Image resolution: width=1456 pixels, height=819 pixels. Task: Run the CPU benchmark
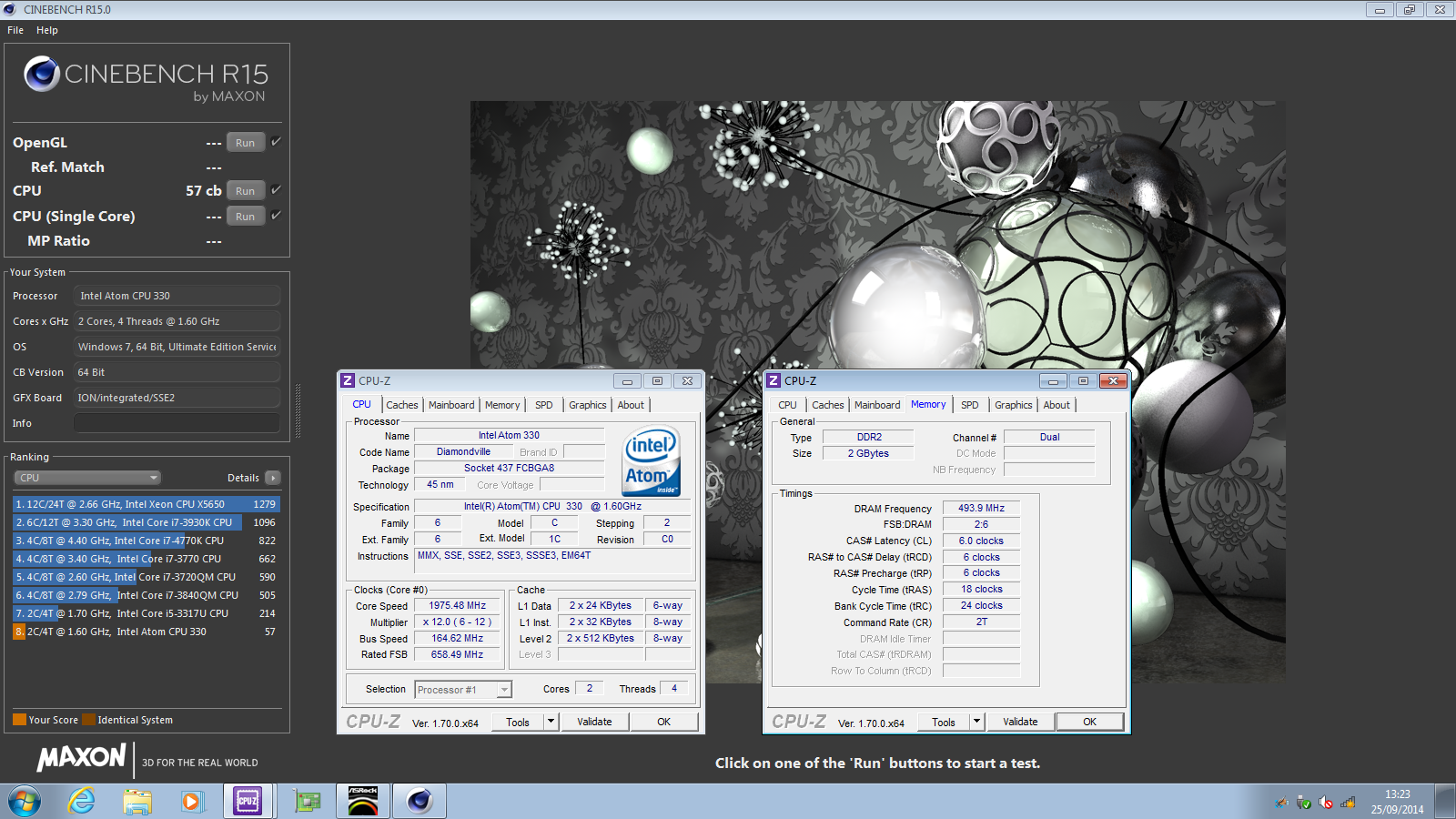pyautogui.click(x=246, y=191)
